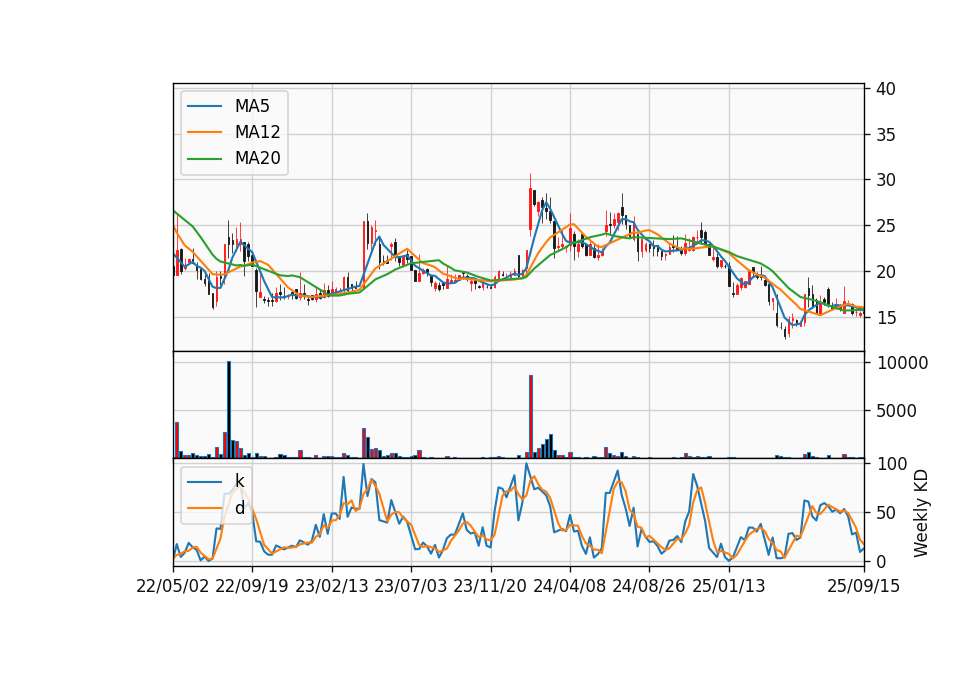
Task: Click the KD axis value 50
Action: [885, 513]
